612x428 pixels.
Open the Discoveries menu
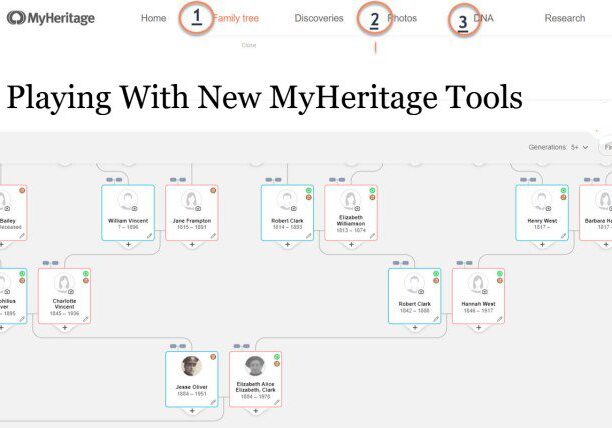tap(319, 18)
